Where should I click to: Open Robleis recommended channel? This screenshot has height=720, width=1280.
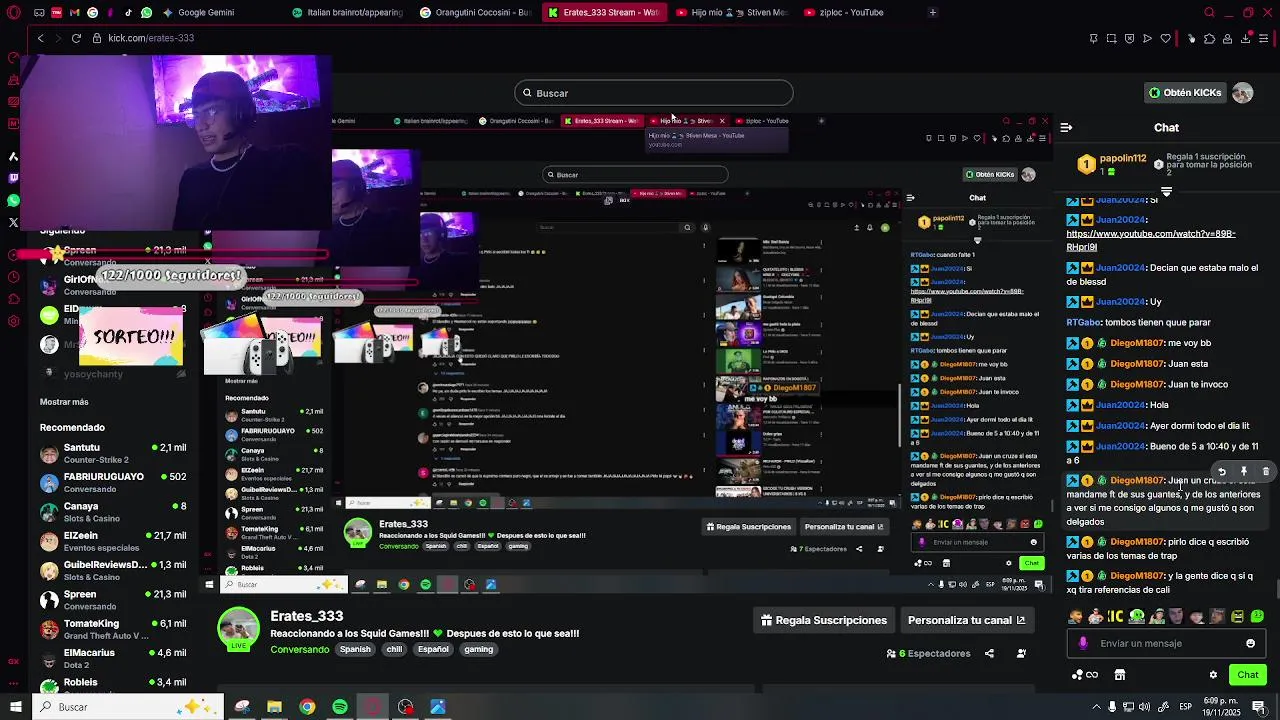(x=112, y=686)
